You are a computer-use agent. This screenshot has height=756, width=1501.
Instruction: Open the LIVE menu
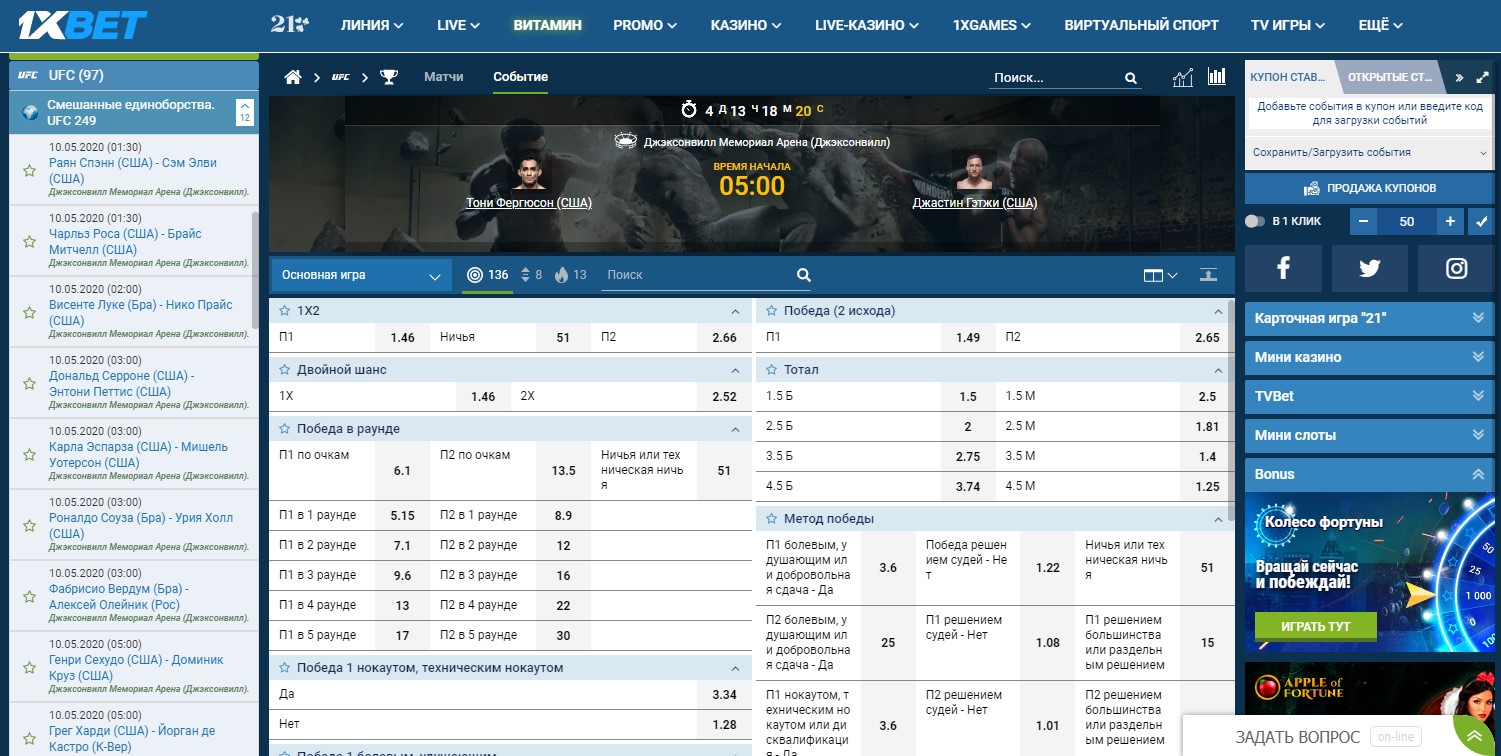pyautogui.click(x=458, y=25)
